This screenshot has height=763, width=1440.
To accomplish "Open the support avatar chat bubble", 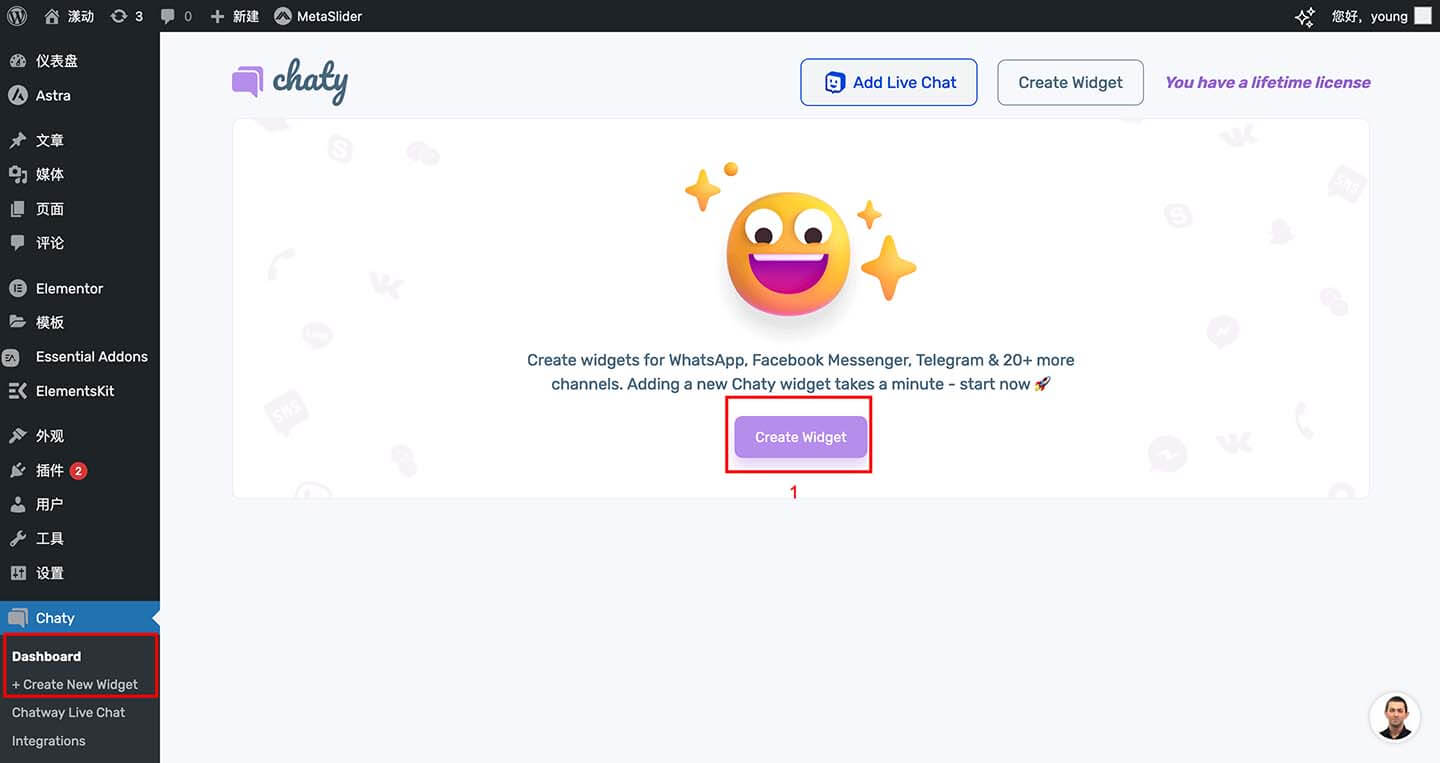I will [1394, 717].
